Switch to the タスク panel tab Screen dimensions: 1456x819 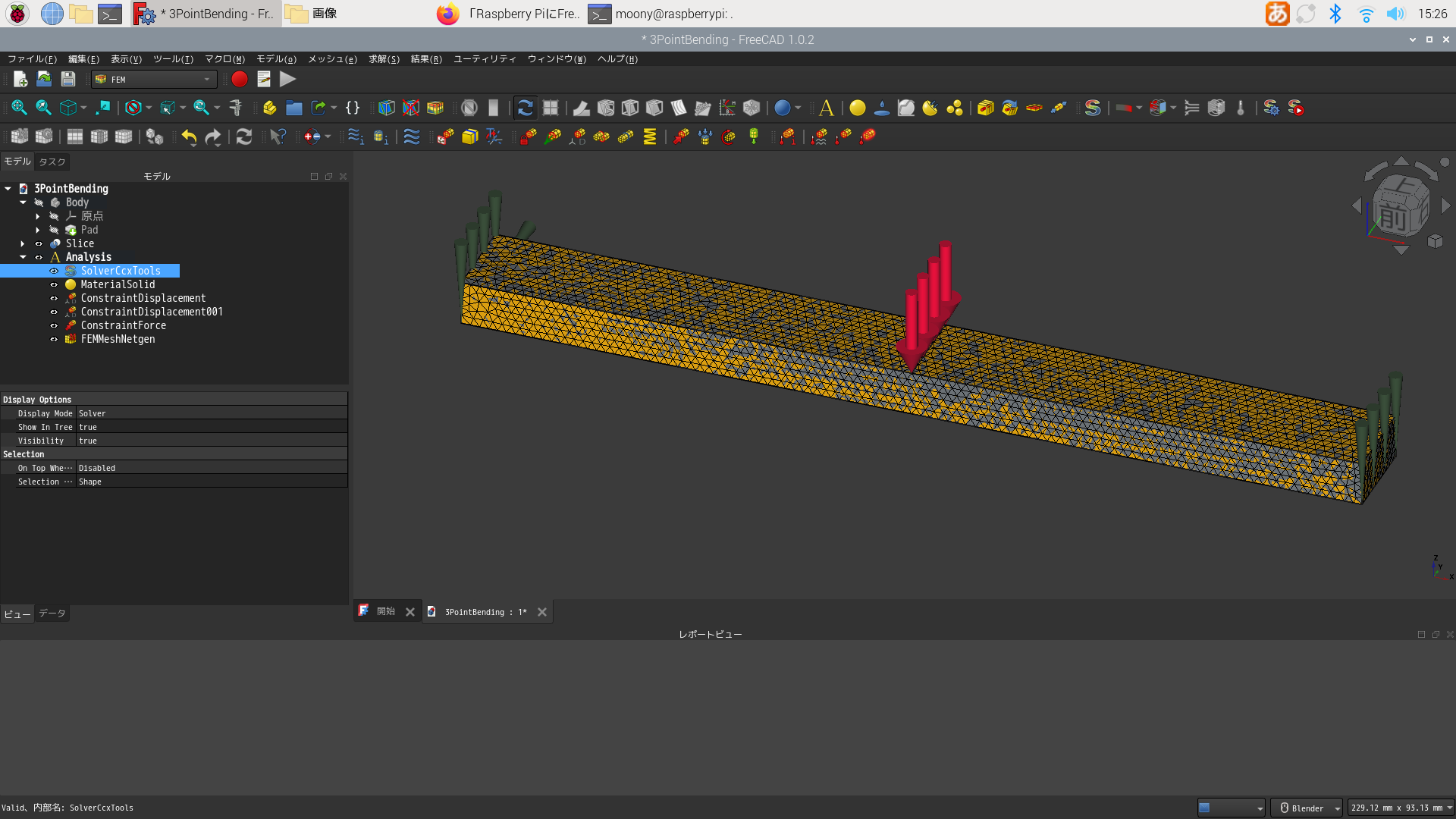52,162
